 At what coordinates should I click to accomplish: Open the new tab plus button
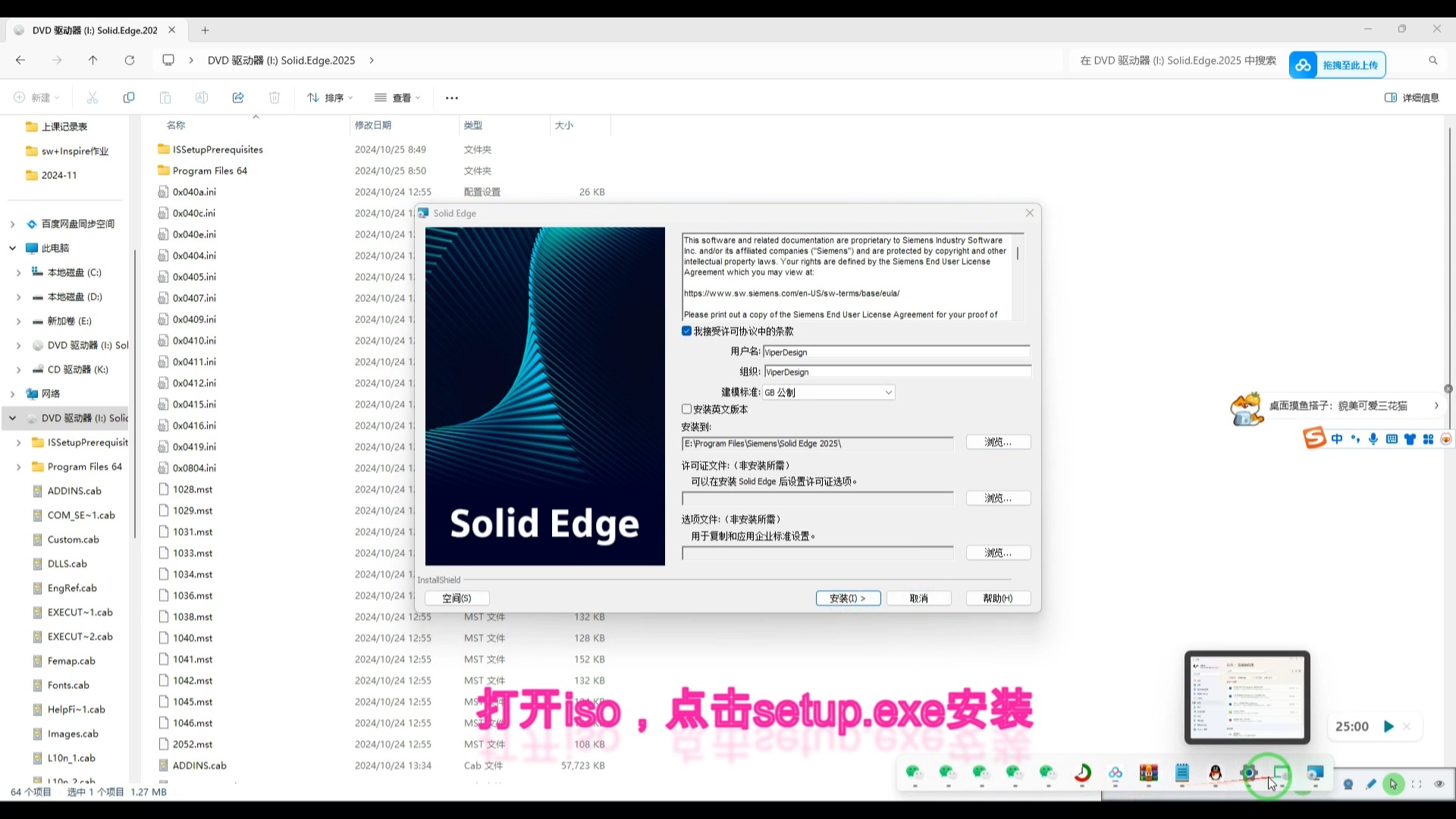205,30
